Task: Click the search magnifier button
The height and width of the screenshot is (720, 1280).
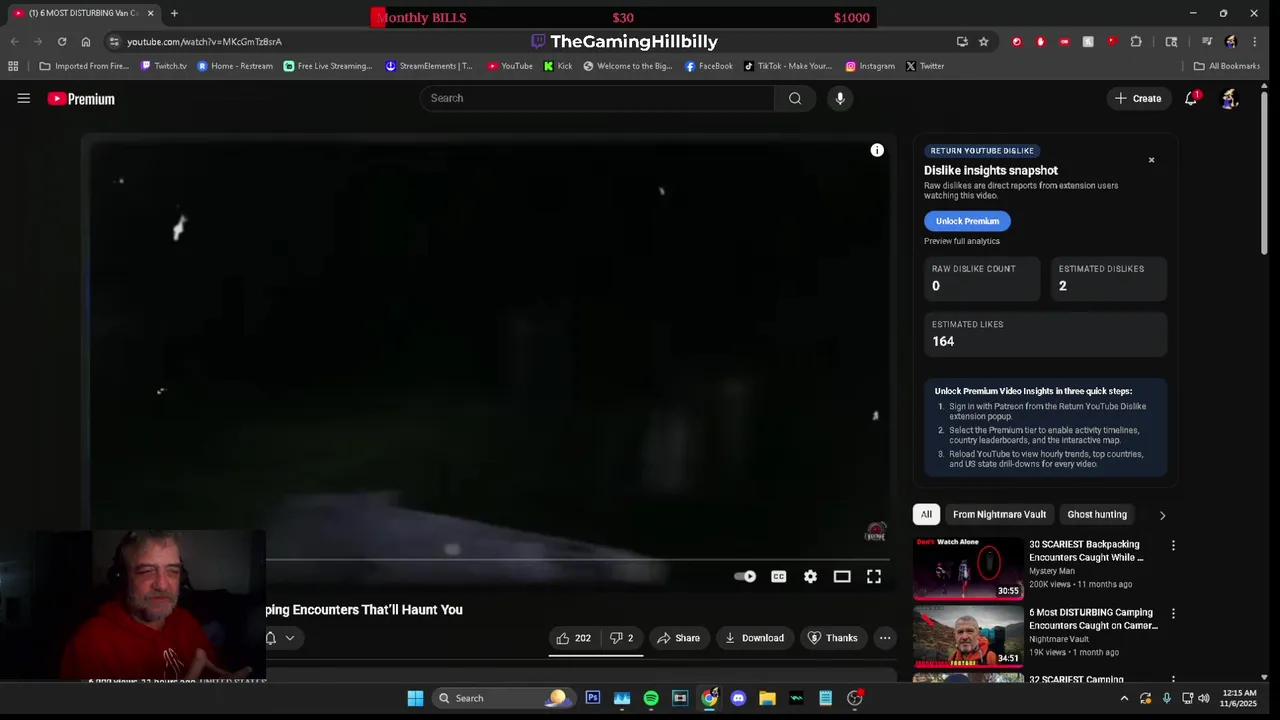Action: [x=795, y=98]
